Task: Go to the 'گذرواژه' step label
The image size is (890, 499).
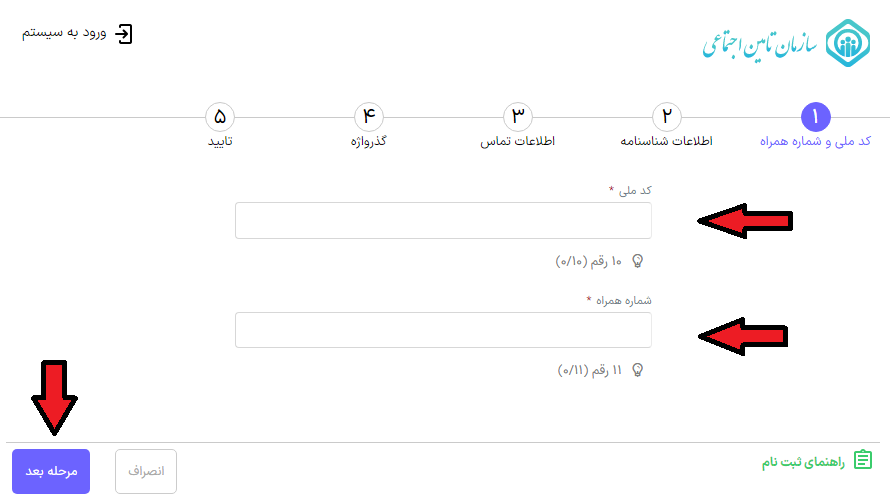Action: coord(368,142)
